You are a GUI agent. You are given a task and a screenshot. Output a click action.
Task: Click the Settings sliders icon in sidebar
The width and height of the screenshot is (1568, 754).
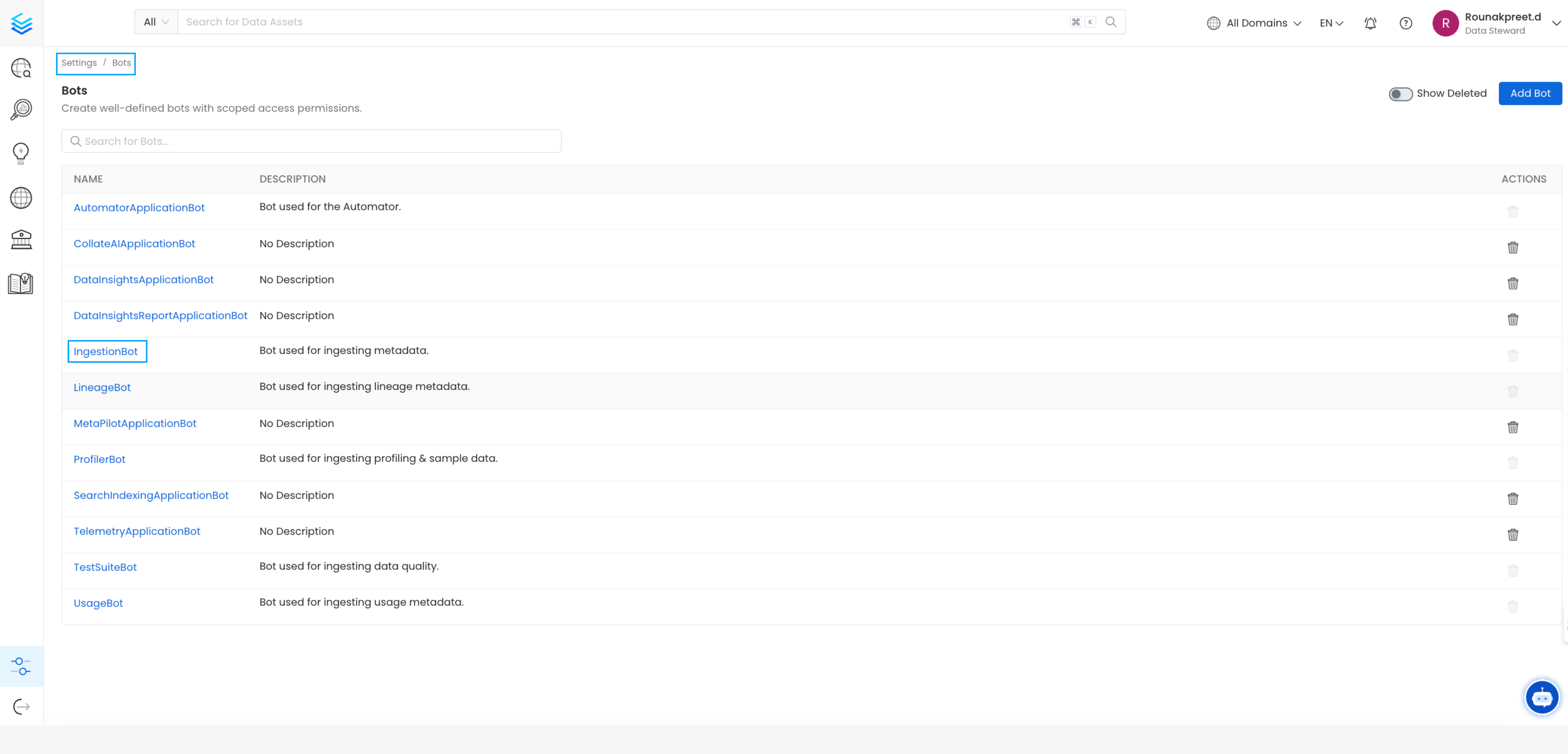coord(21,666)
